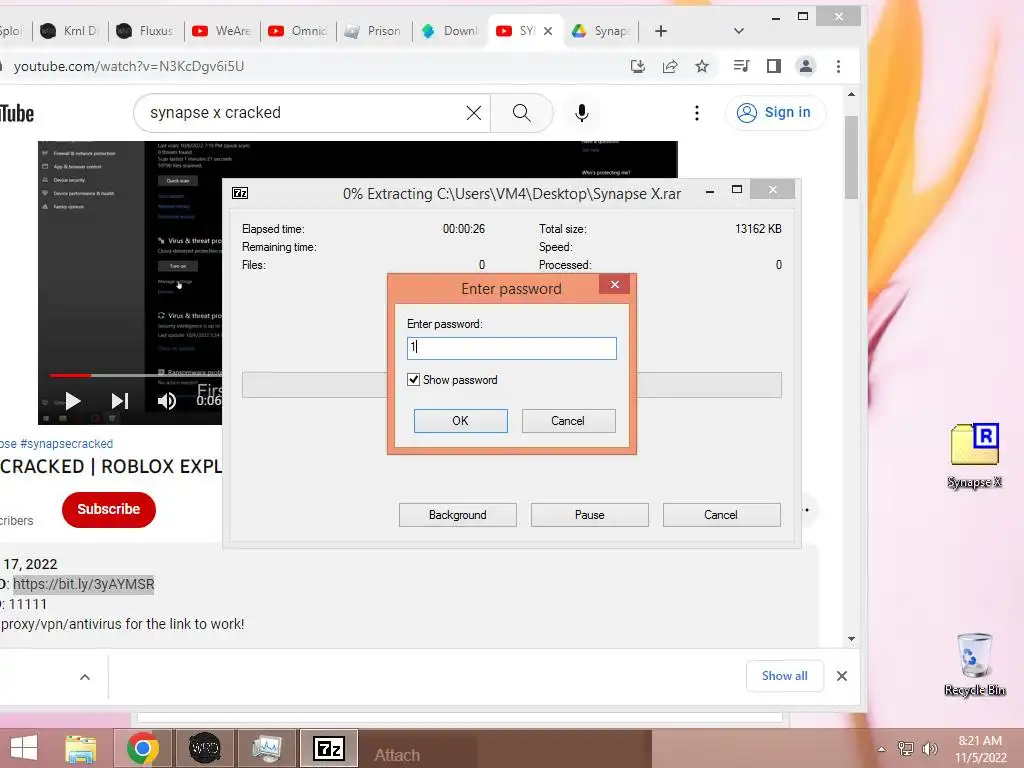Clear the YouTube search box text
This screenshot has height=768, width=1024.
pyautogui.click(x=474, y=113)
